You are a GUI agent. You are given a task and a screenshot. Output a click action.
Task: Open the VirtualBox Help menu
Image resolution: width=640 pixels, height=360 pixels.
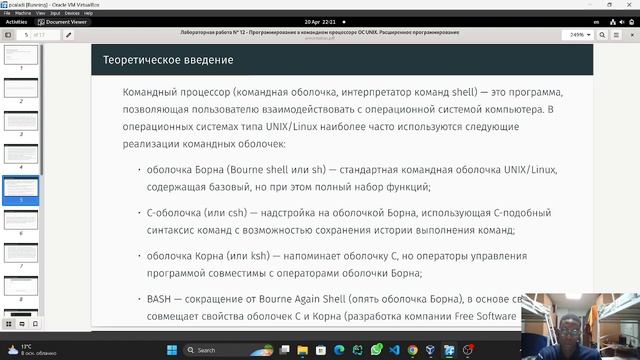pyautogui.click(x=88, y=13)
